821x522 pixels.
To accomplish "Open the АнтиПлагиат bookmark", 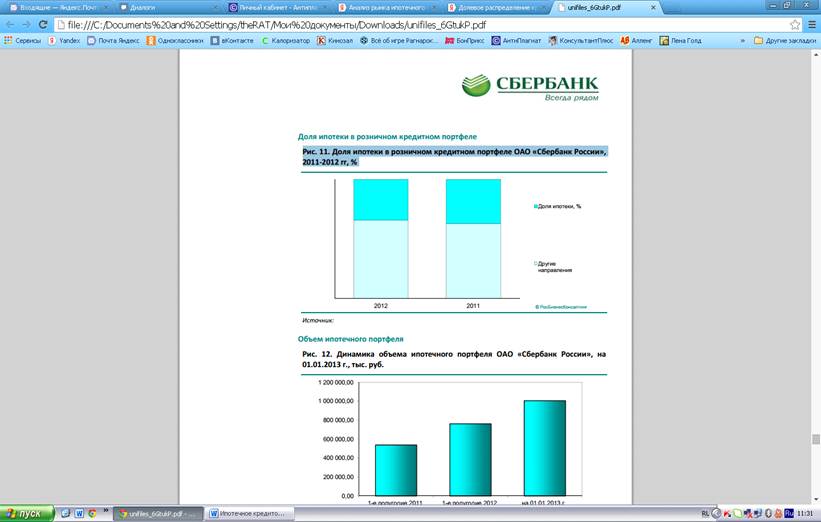I will click(x=516, y=40).
